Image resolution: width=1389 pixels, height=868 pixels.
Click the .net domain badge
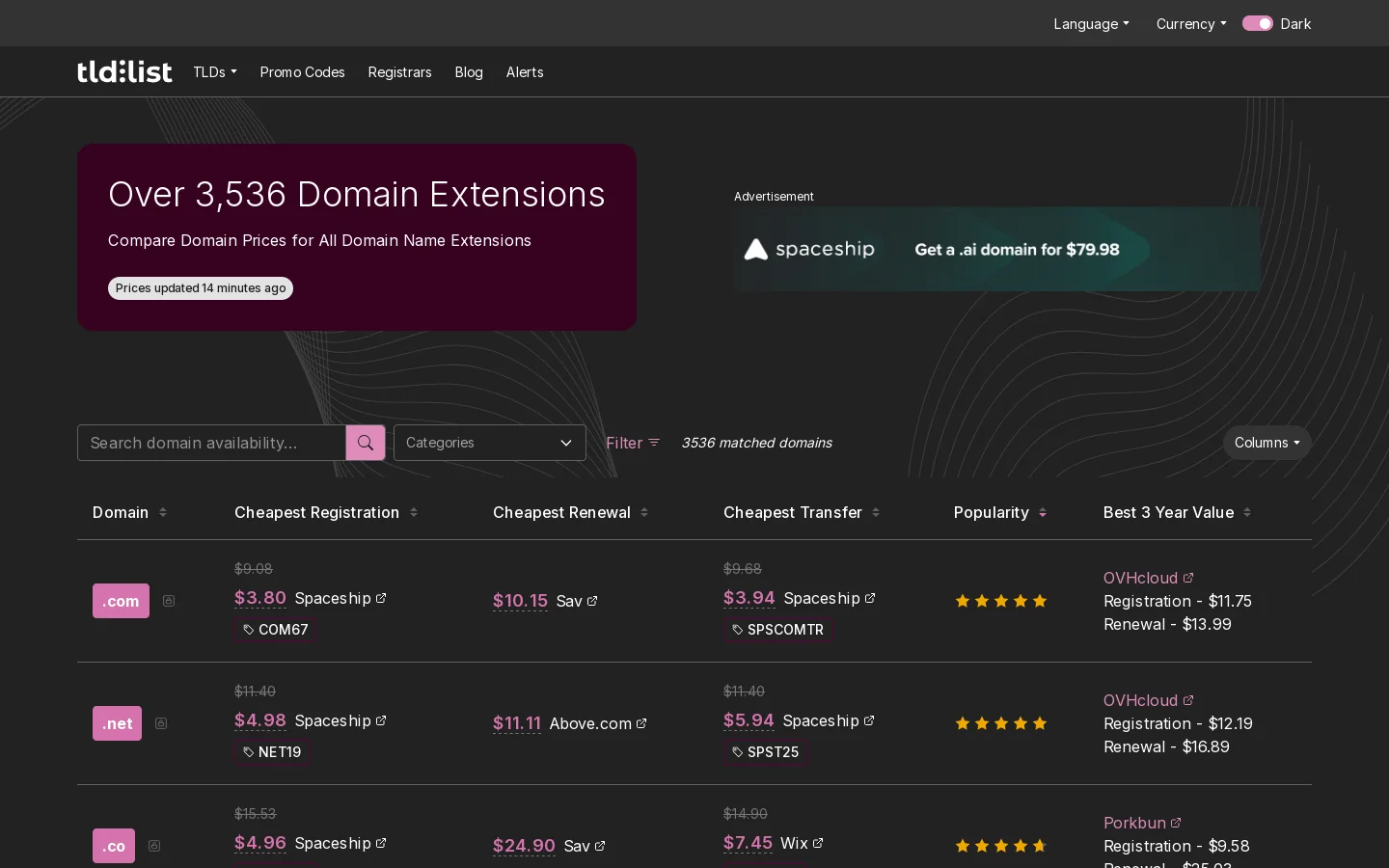click(117, 723)
